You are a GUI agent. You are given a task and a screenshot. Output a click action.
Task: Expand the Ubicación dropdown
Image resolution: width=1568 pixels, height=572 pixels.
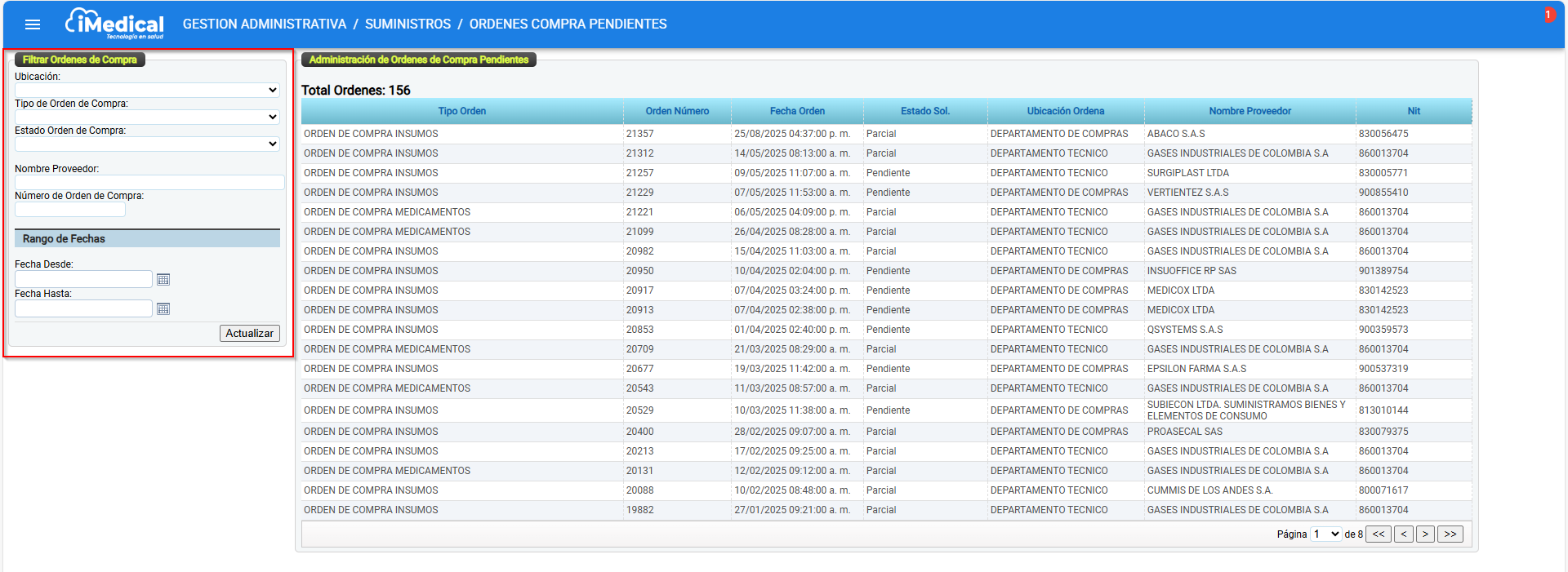coord(147,91)
